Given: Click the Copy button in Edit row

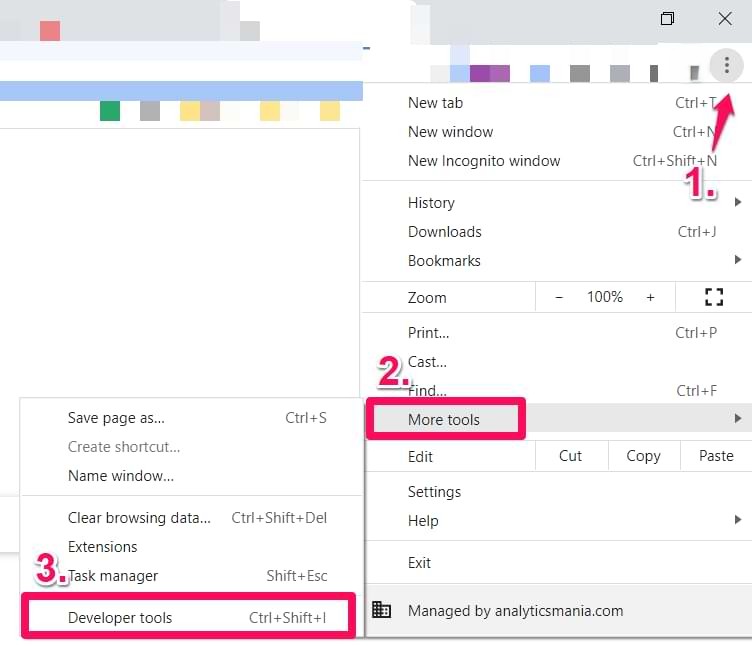Looking at the screenshot, I should pos(643,456).
